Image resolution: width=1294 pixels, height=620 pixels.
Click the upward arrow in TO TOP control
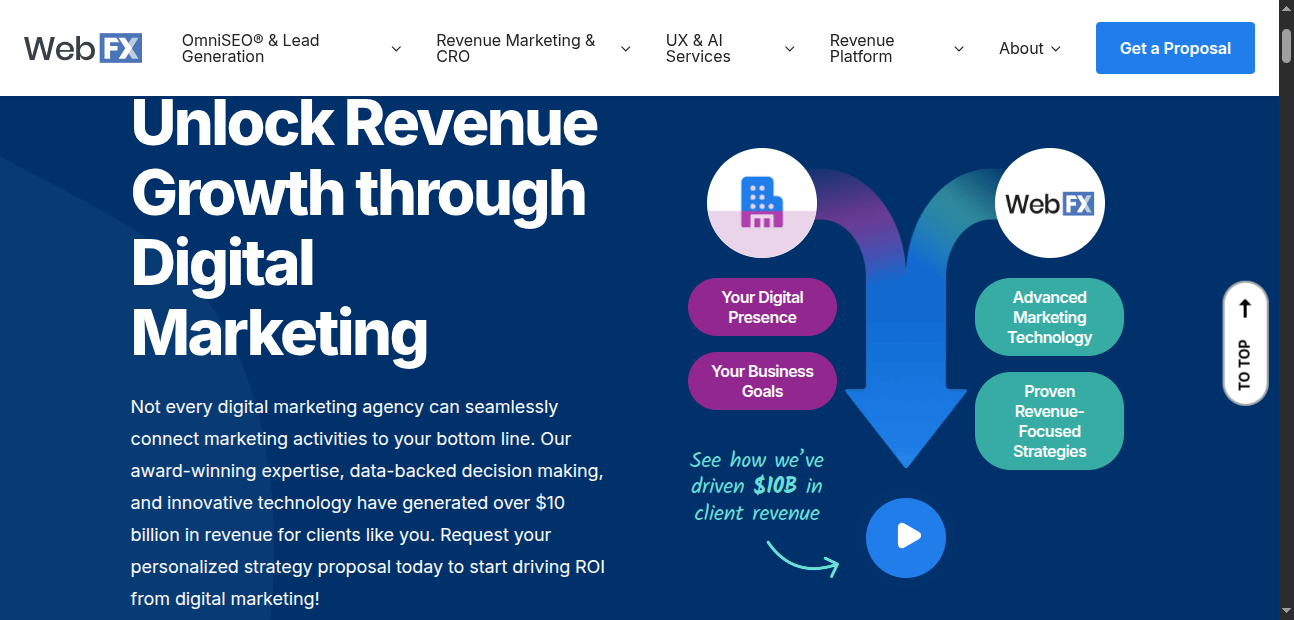point(1245,310)
